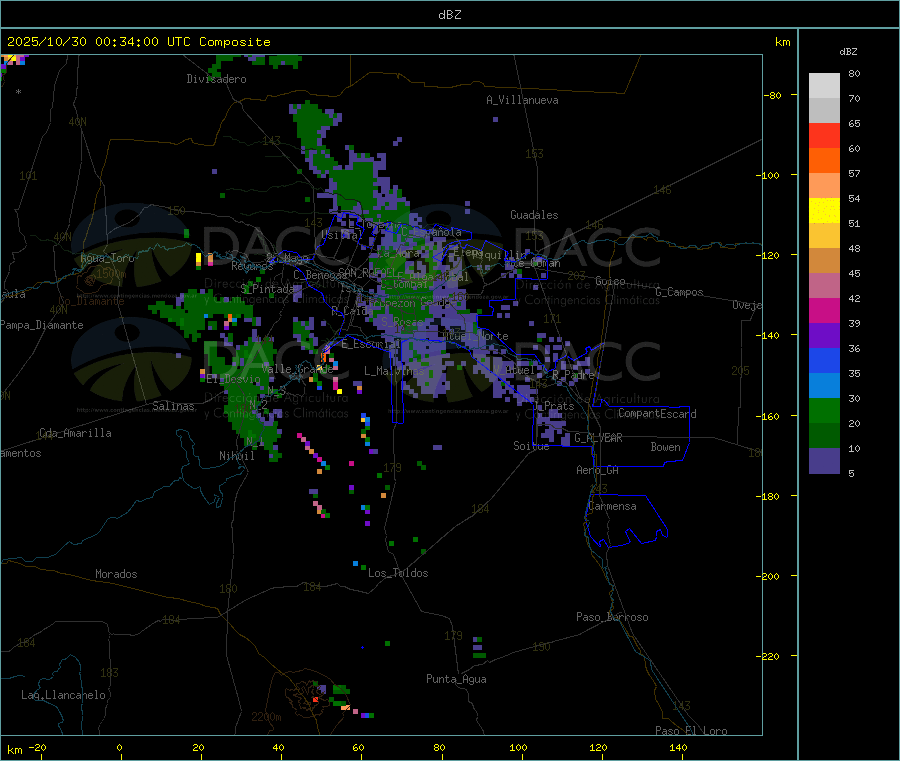Click the 'Lag.Llancanelo' label

(x=63, y=695)
